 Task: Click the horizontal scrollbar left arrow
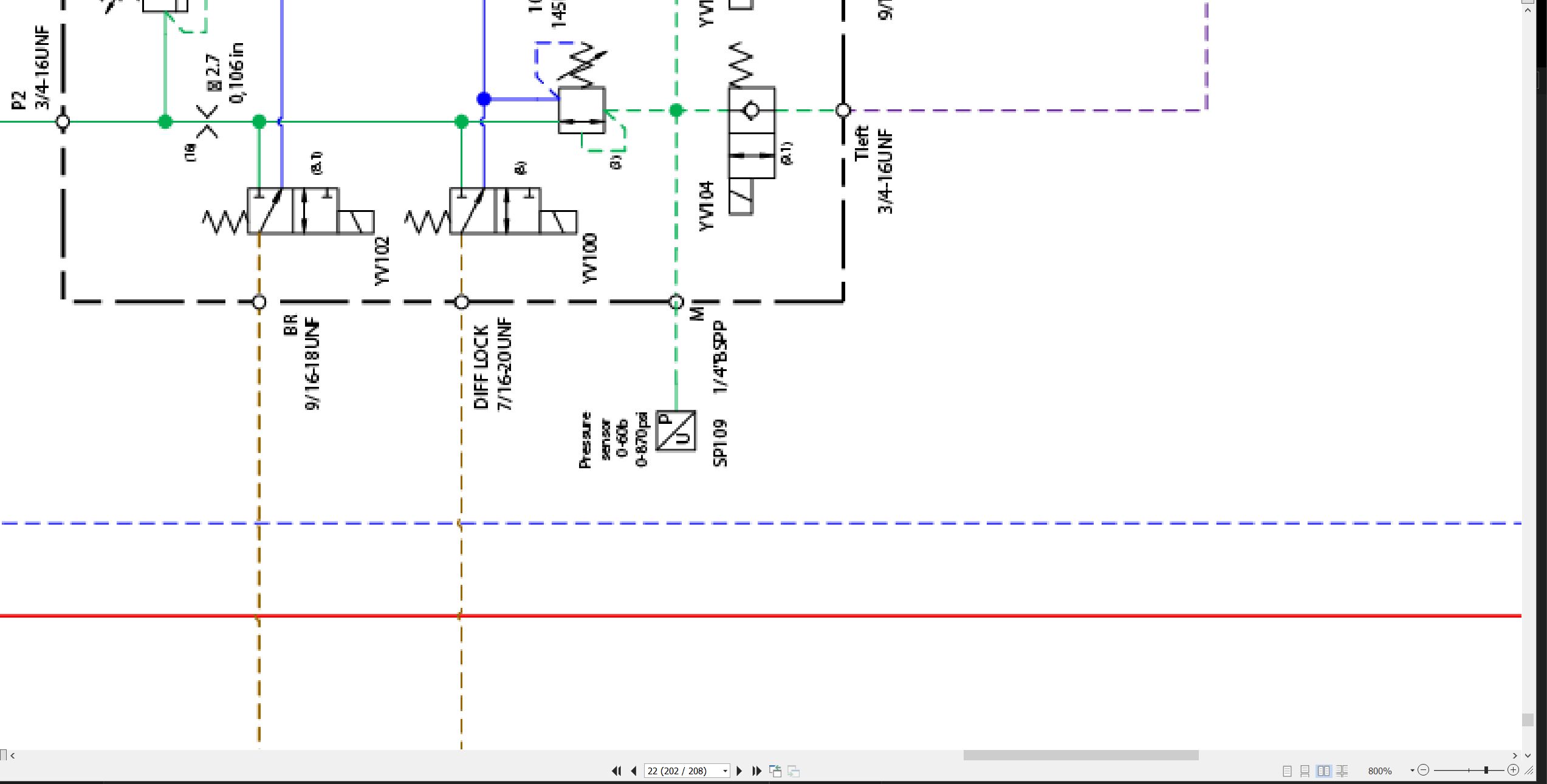pos(13,755)
